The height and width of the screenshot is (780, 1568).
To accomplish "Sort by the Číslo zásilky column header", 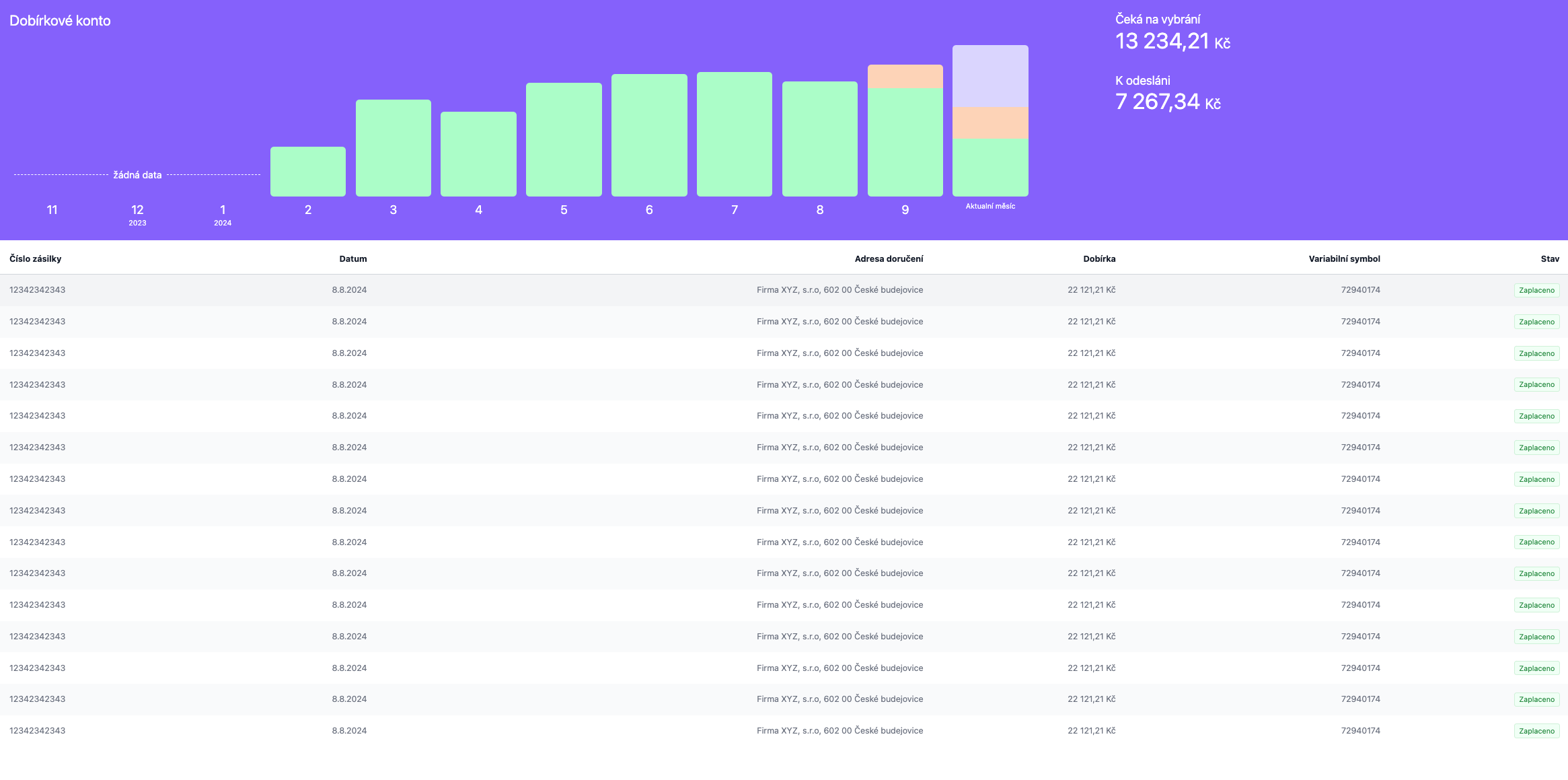I will pyautogui.click(x=36, y=259).
